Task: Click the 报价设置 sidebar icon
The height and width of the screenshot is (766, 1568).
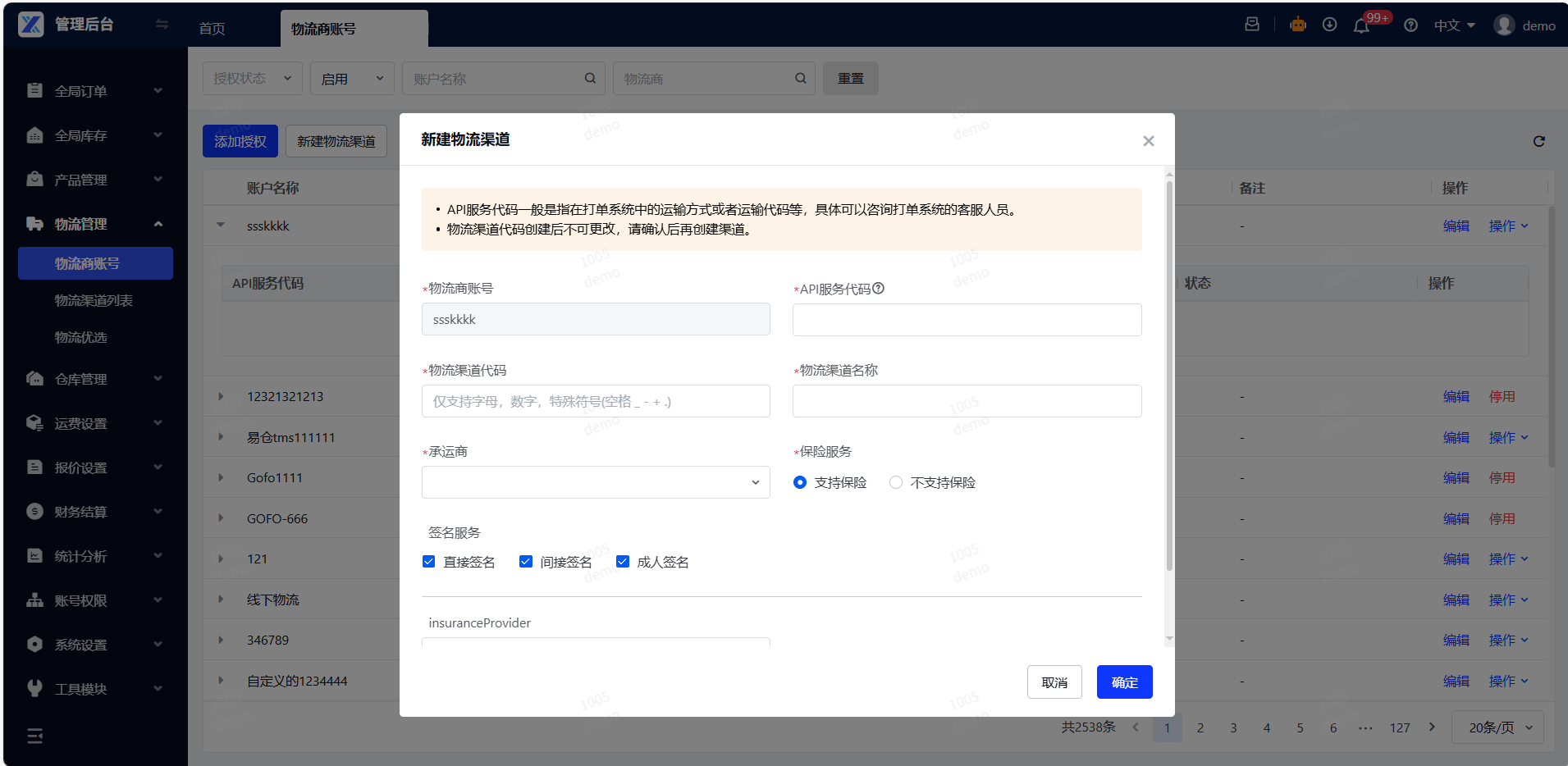Action: click(34, 467)
